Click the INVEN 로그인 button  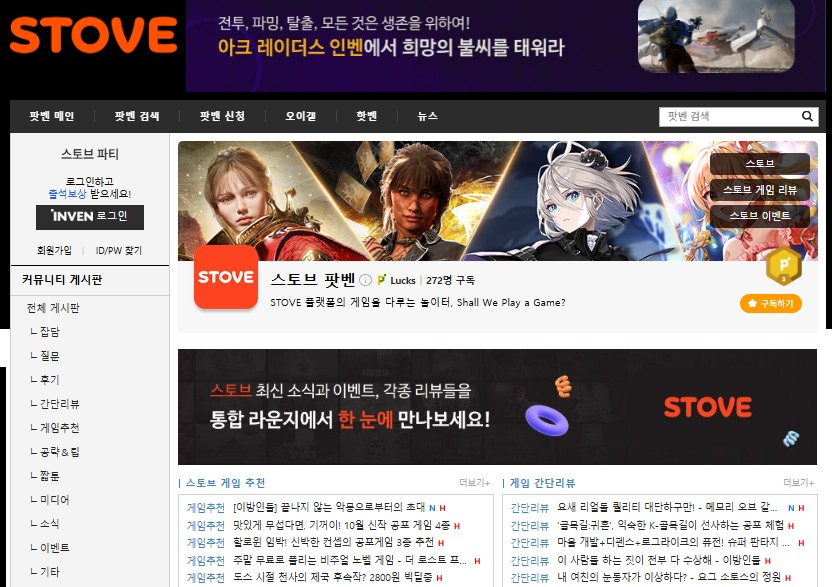tap(90, 216)
